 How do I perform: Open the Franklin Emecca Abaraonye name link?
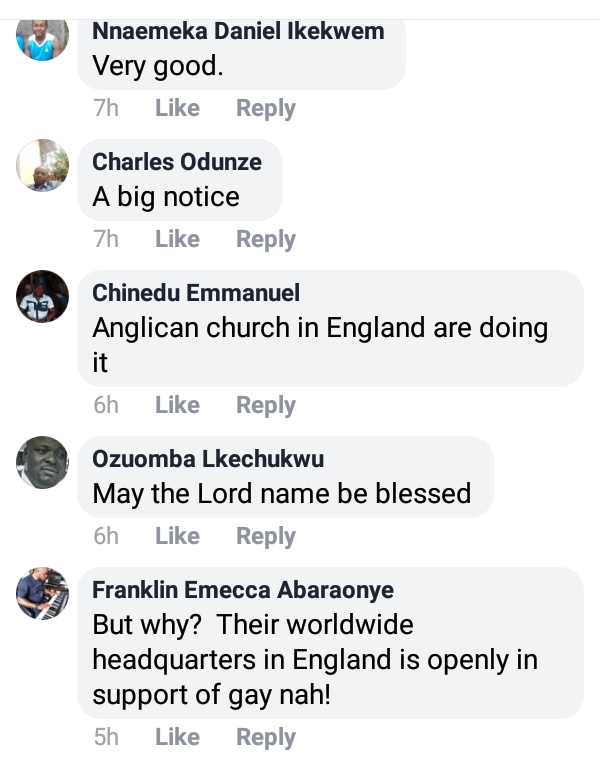click(243, 590)
